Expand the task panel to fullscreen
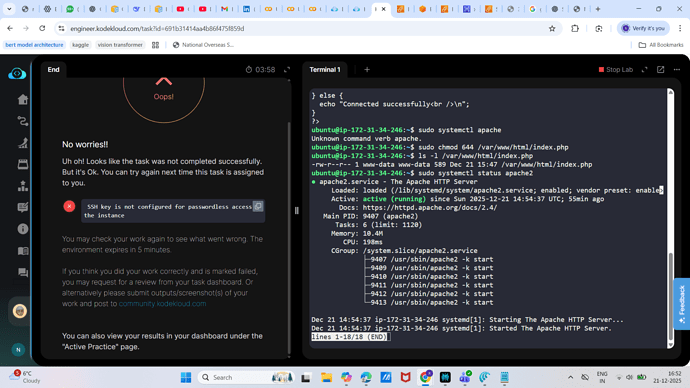The image size is (690, 388). click(287, 70)
